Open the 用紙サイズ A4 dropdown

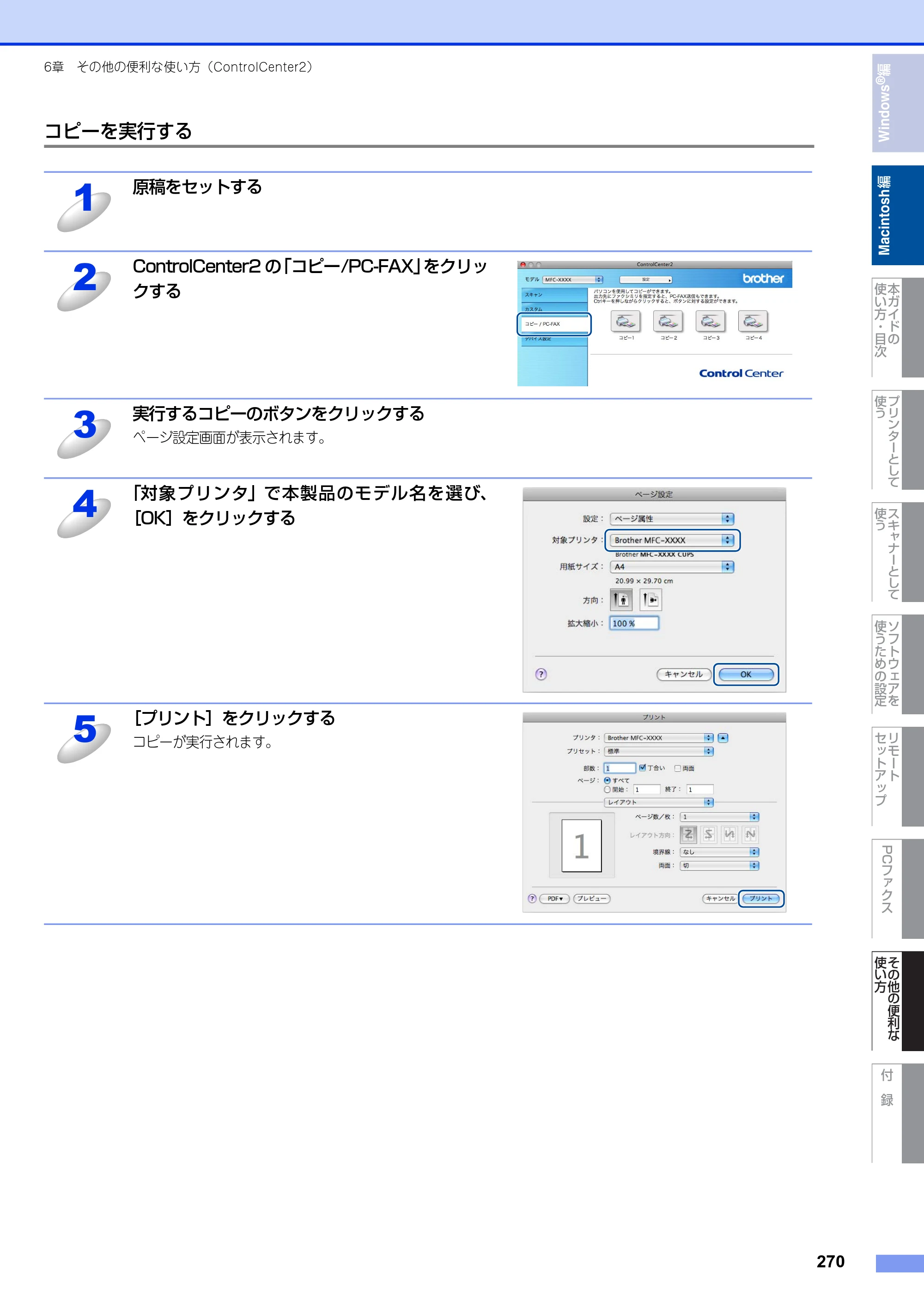pos(672,567)
